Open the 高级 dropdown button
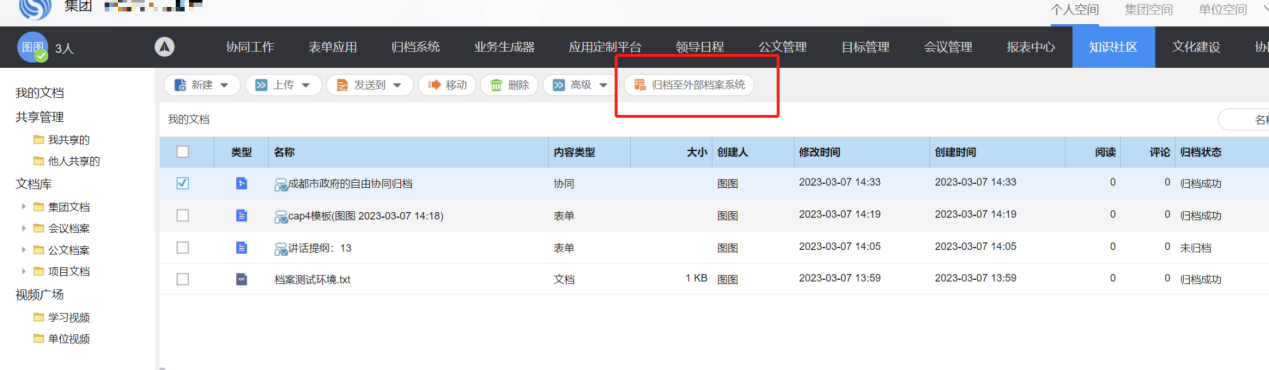This screenshot has height=370, width=1269. tap(580, 85)
